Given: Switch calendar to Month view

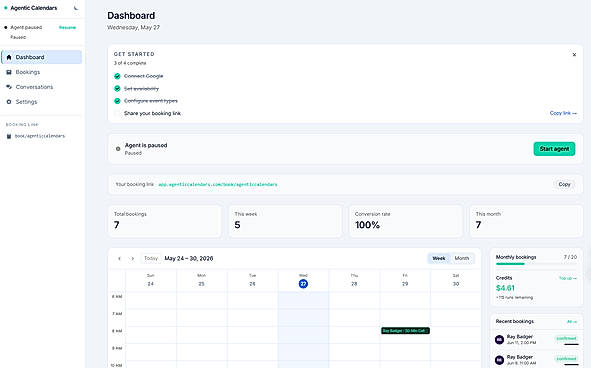Looking at the screenshot, I should point(462,258).
